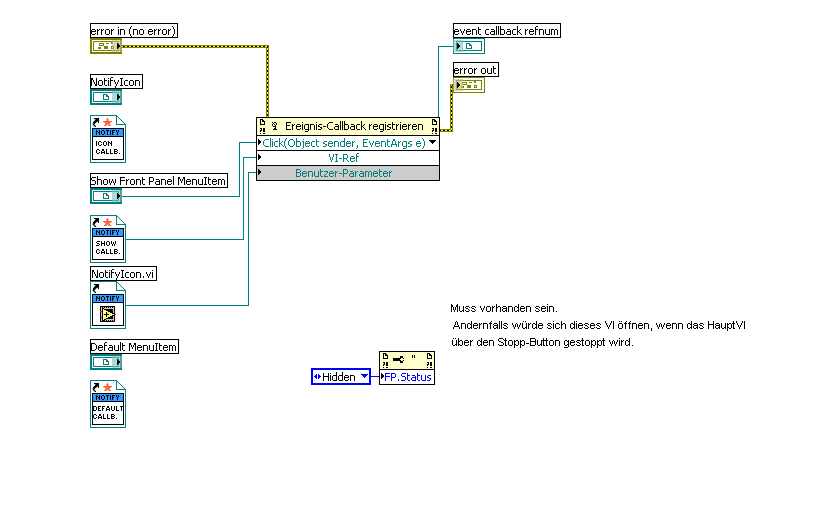This screenshot has height=514, width=839.
Task: Select the error in cluster terminal
Action: coord(106,46)
